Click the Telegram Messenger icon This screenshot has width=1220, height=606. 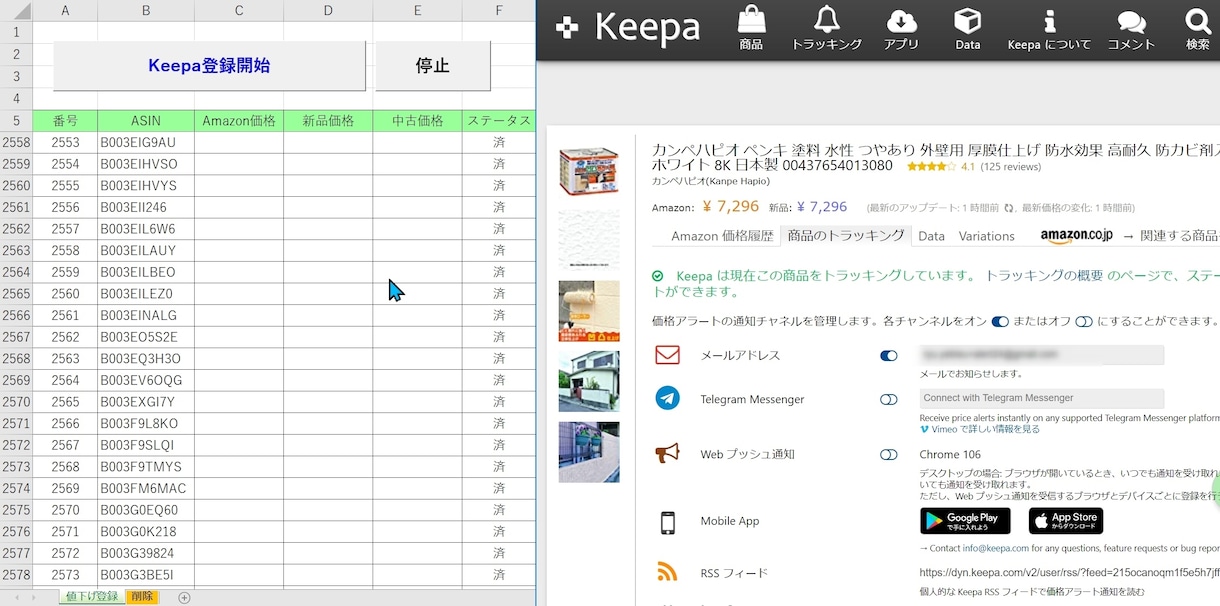click(x=667, y=399)
